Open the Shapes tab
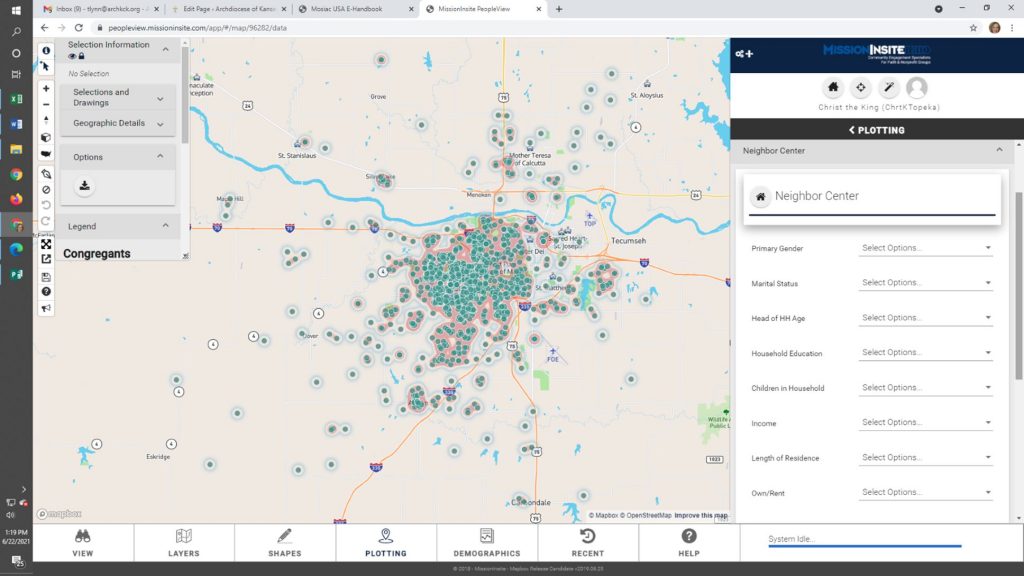 pyautogui.click(x=285, y=543)
